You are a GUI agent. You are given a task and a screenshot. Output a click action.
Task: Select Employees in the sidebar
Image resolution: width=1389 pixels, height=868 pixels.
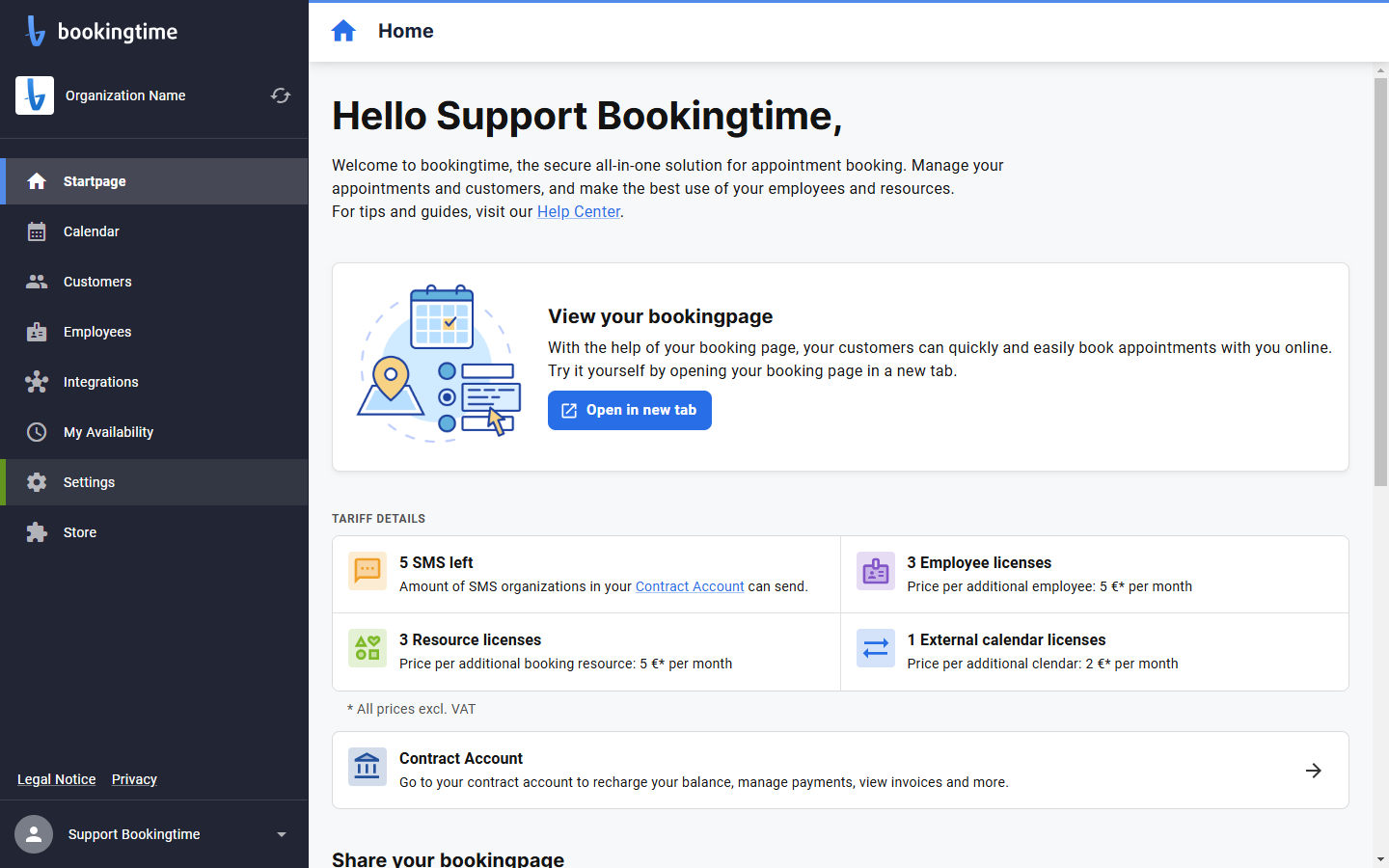click(x=154, y=332)
